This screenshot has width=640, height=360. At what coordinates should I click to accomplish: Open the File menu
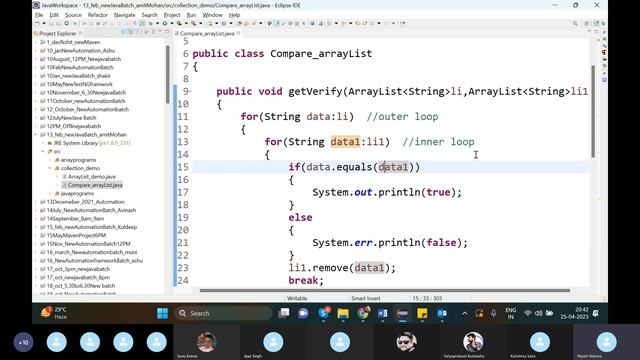(39, 15)
